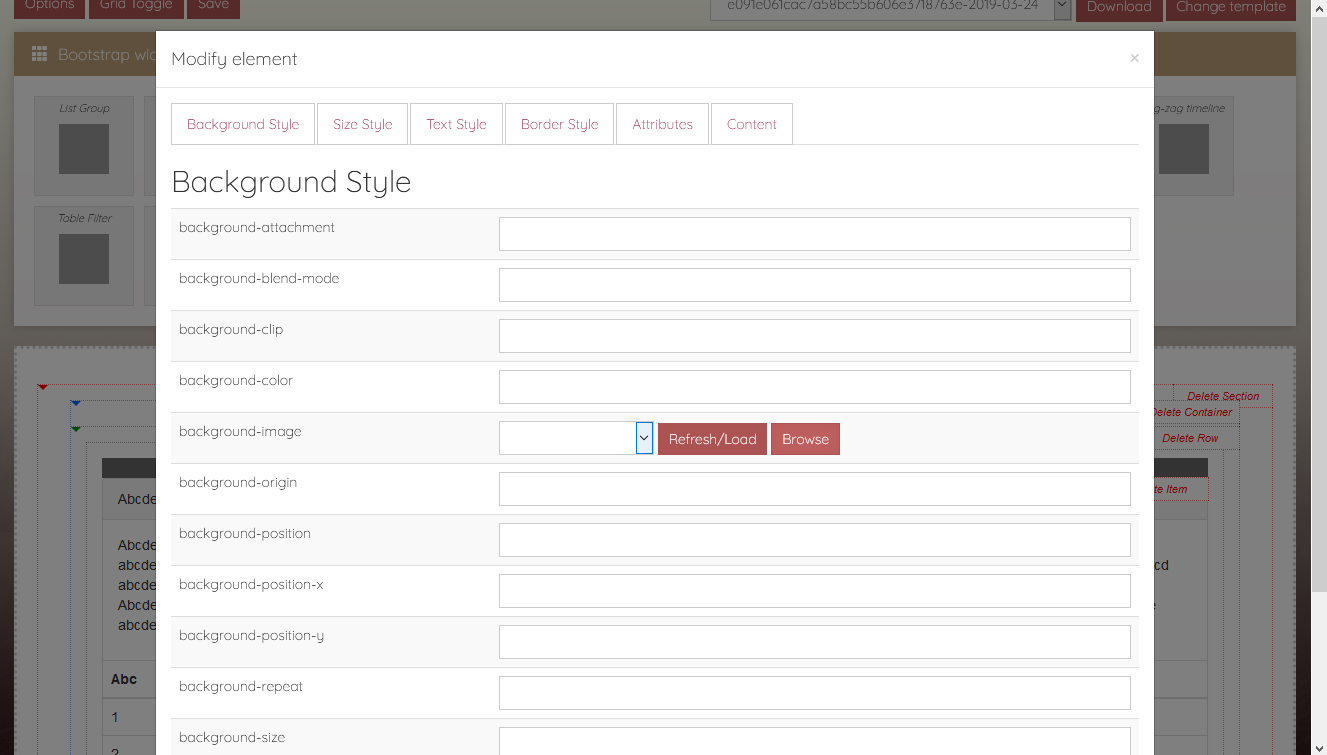Click the Delete Section link
The height and width of the screenshot is (755, 1327).
[1222, 397]
